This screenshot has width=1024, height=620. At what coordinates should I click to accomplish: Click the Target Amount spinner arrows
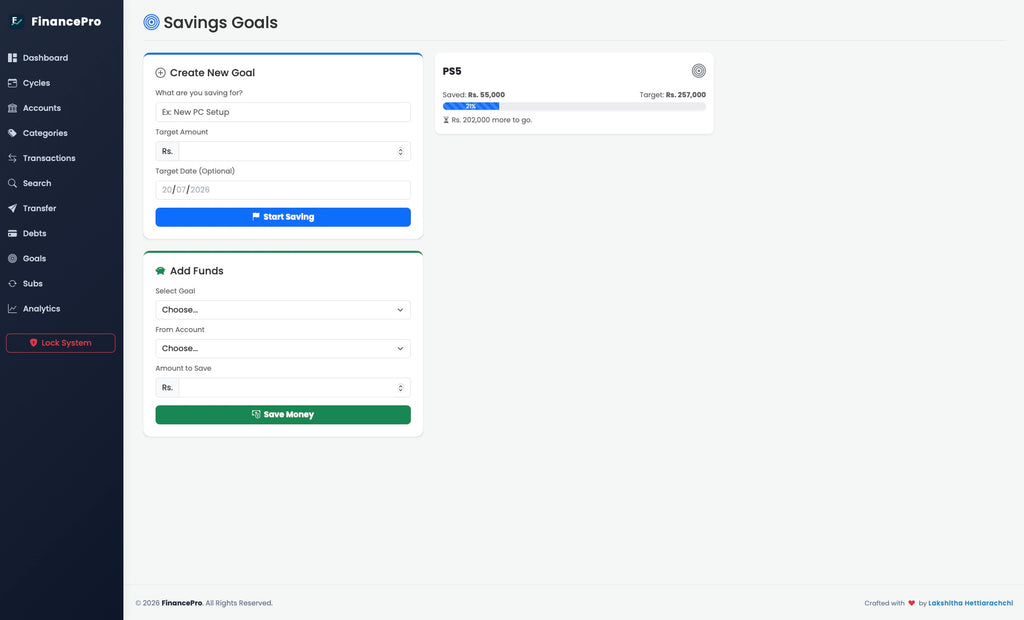pos(400,152)
